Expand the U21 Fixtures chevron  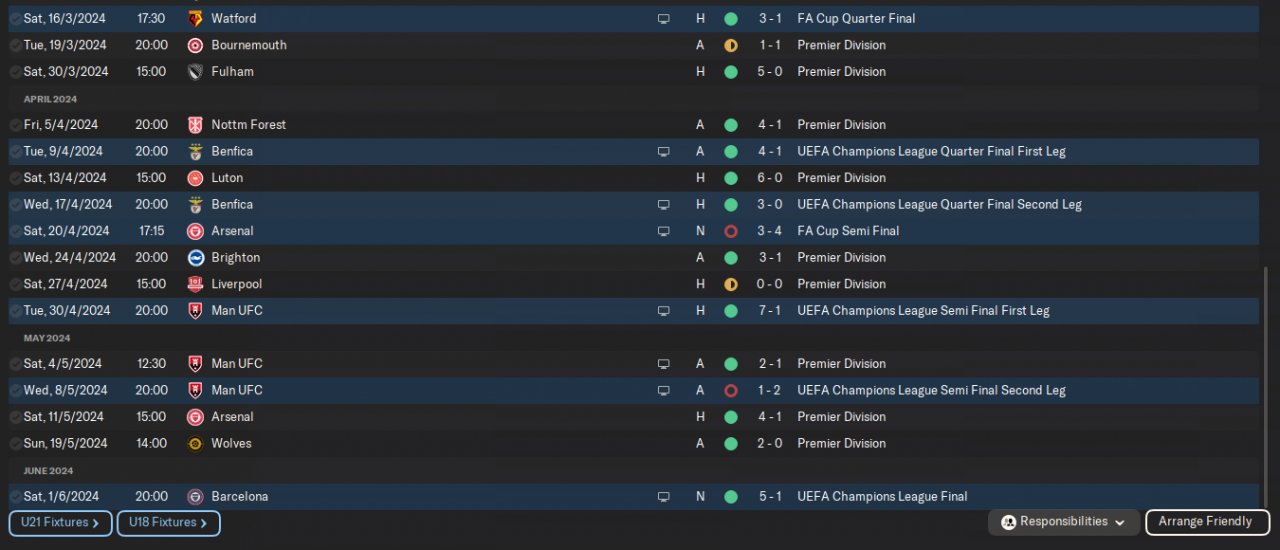tap(96, 523)
